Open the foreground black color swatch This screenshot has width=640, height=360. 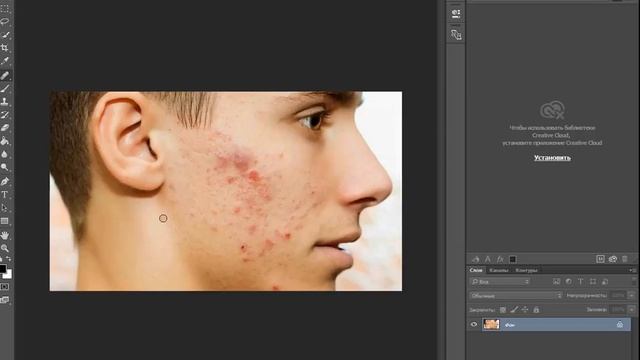coord(2,268)
